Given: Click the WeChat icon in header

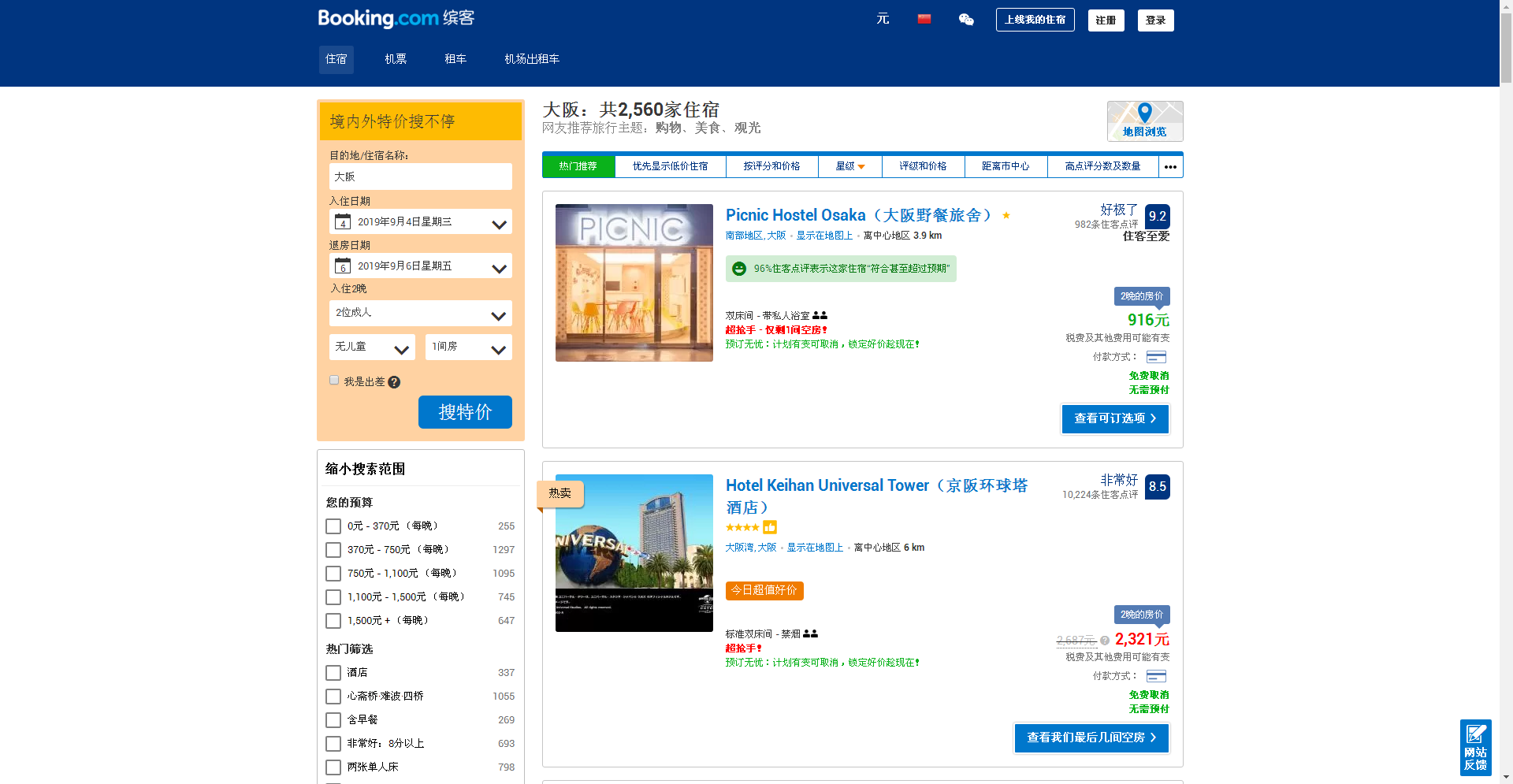Looking at the screenshot, I should pos(966,20).
